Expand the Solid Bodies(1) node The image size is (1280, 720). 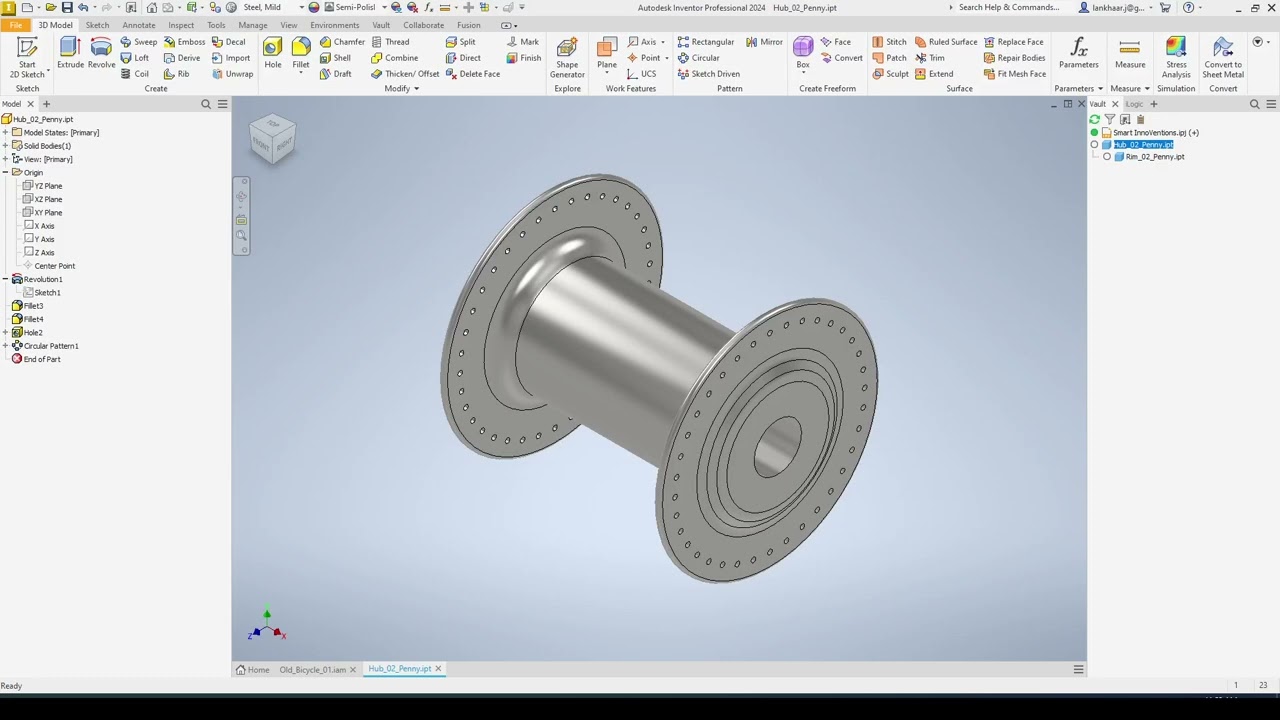tap(5, 146)
